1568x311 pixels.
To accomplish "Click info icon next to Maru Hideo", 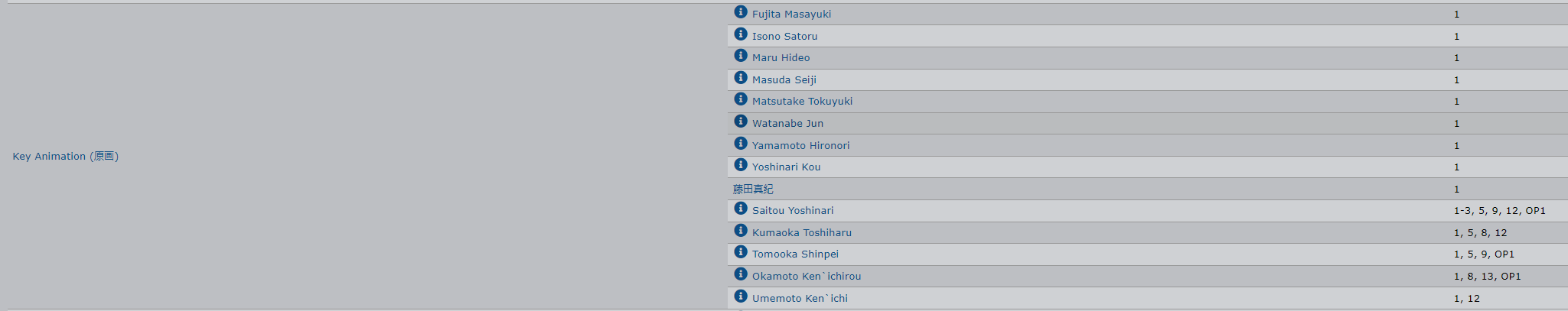I will pos(740,56).
